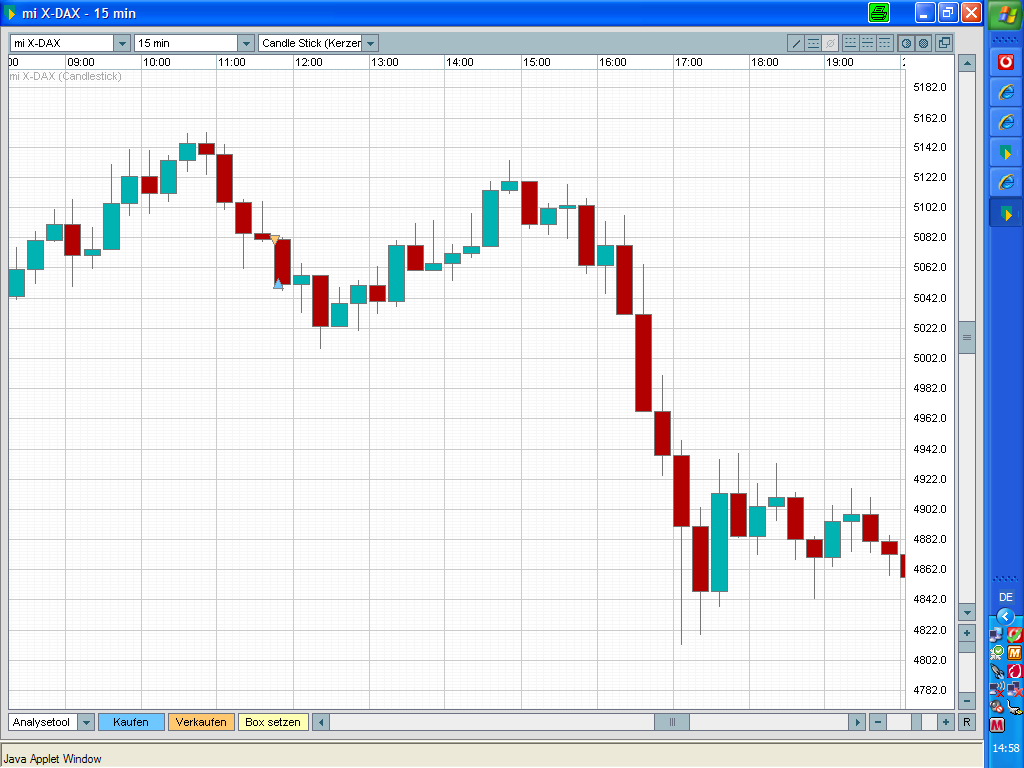Zoom out price axis with vertical minus

click(x=967, y=701)
